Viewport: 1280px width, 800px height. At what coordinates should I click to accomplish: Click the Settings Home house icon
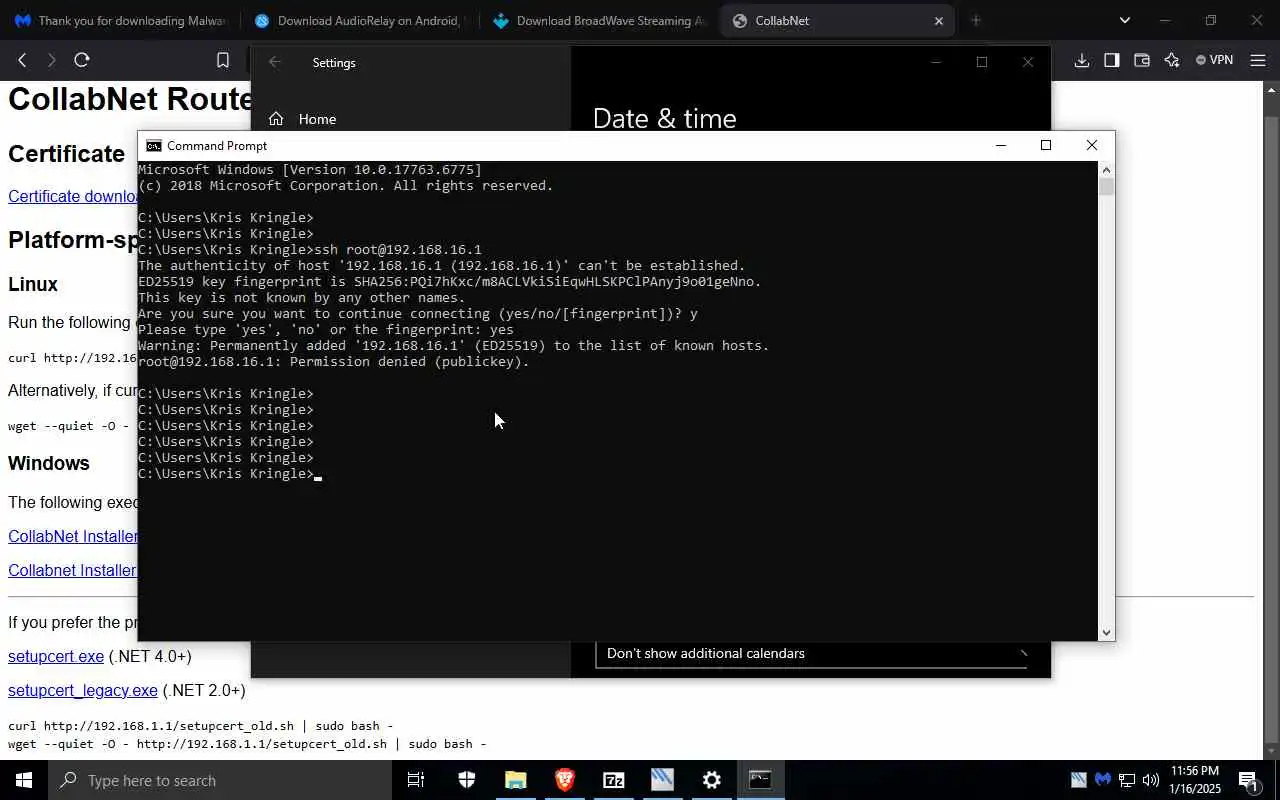point(276,119)
